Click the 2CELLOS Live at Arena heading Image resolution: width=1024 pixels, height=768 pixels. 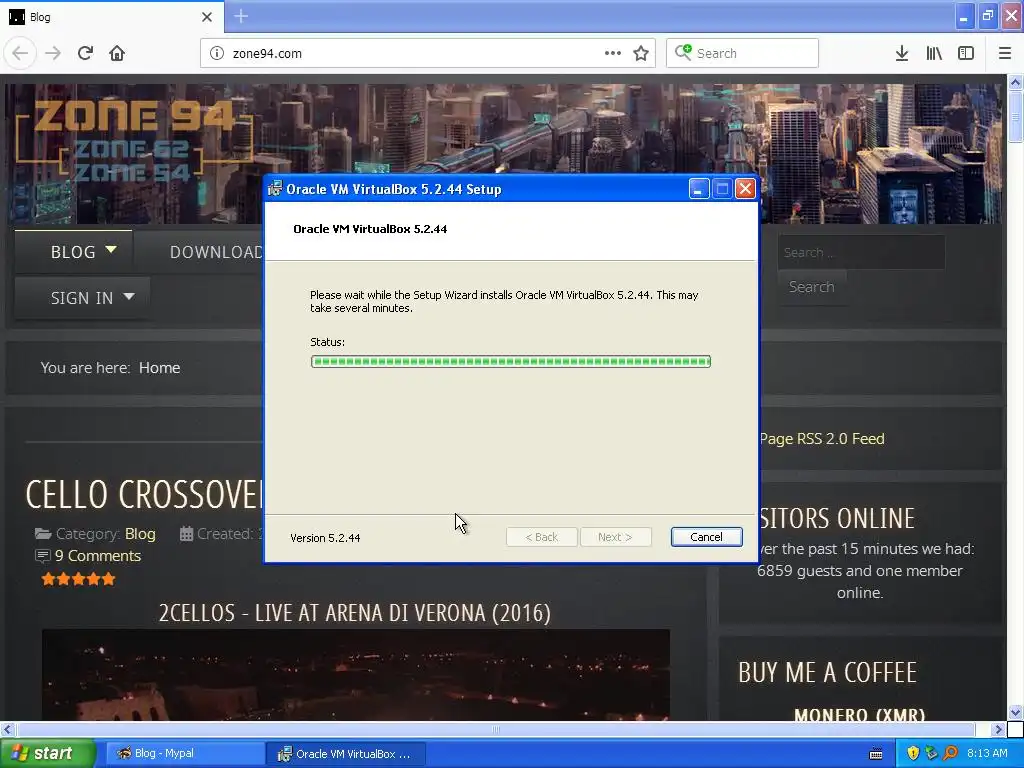(355, 613)
